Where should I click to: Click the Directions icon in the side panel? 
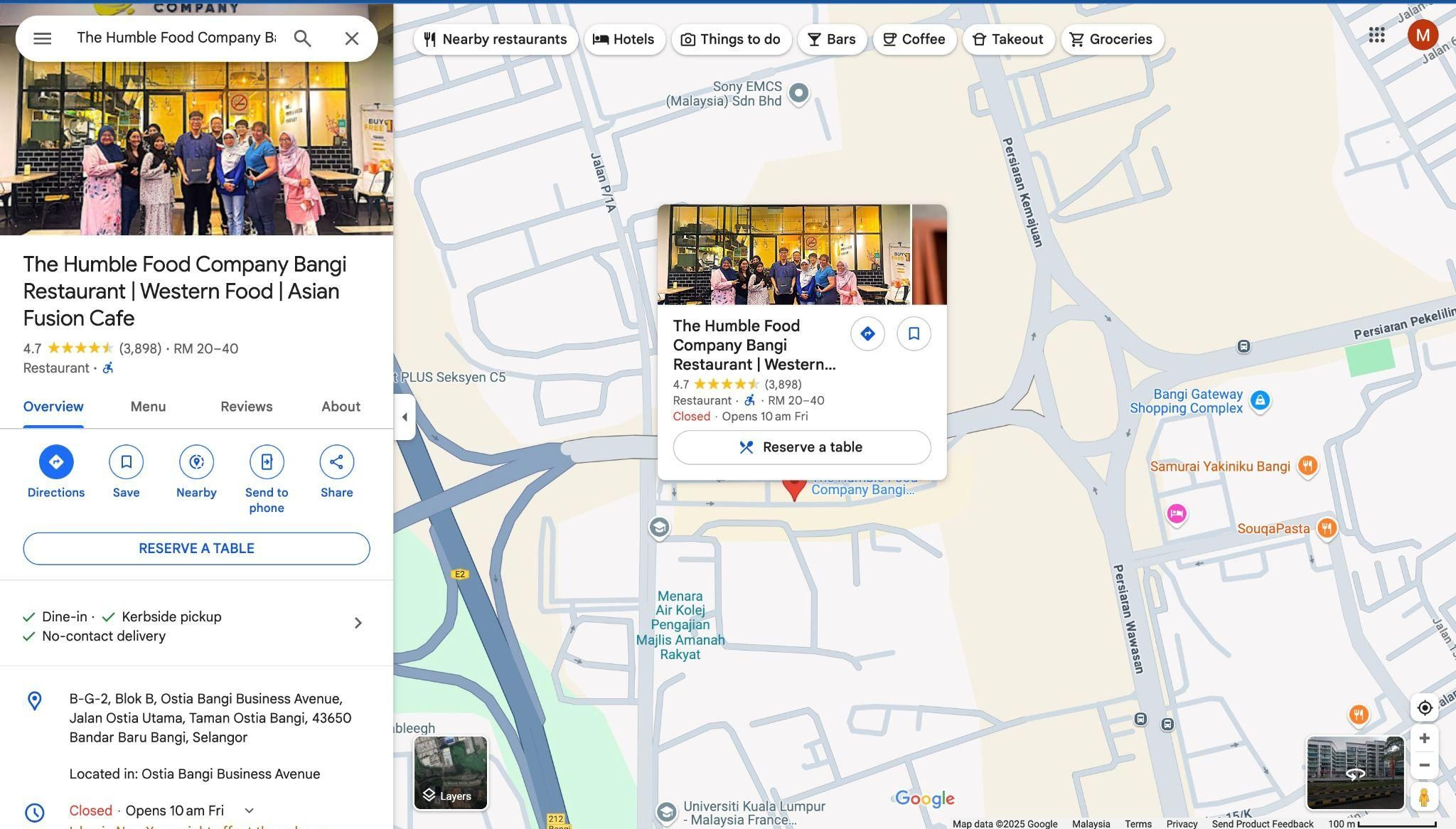56,462
